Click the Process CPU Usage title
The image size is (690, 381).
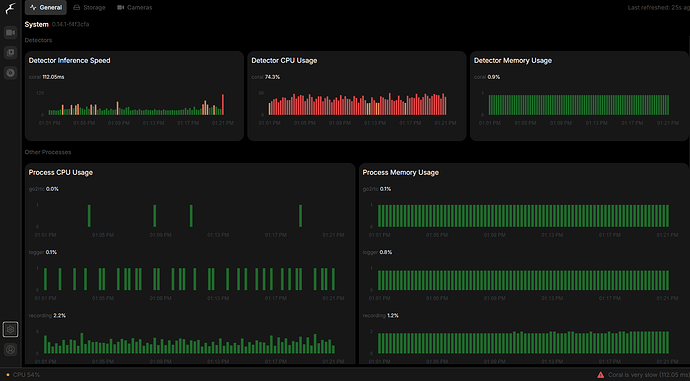click(x=61, y=172)
